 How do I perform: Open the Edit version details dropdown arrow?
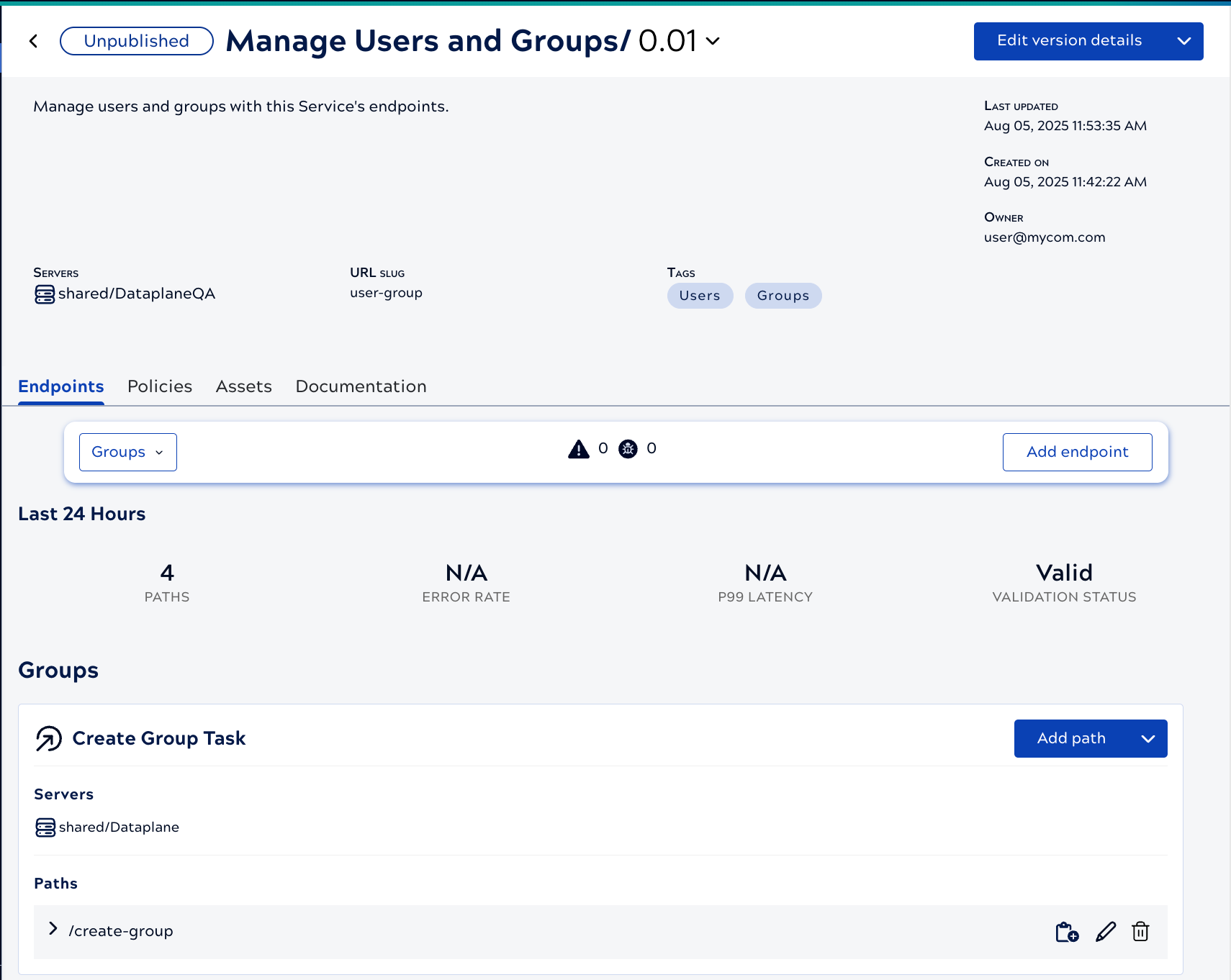tap(1183, 41)
